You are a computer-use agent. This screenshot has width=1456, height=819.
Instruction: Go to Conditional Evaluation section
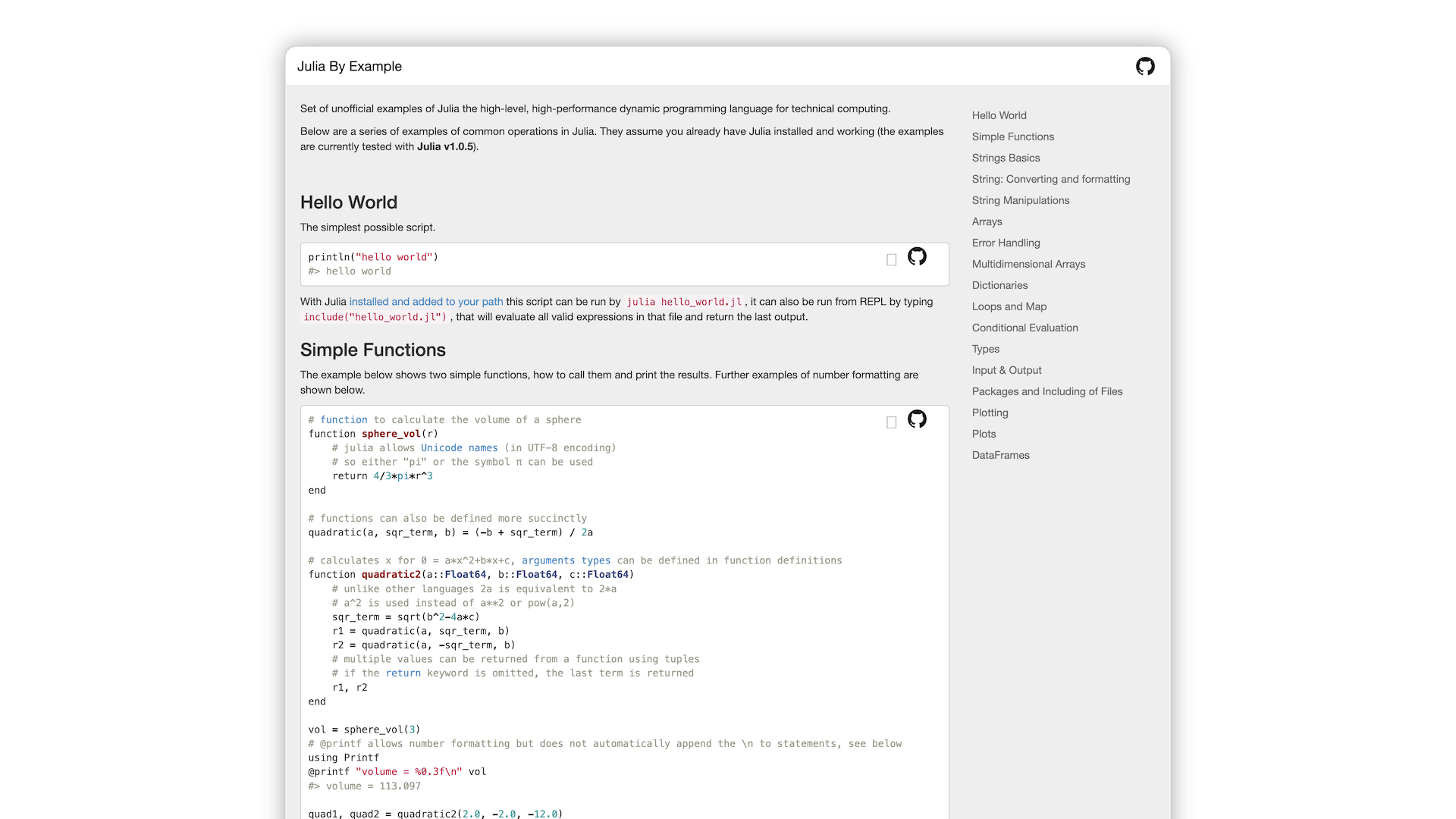pos(1025,328)
